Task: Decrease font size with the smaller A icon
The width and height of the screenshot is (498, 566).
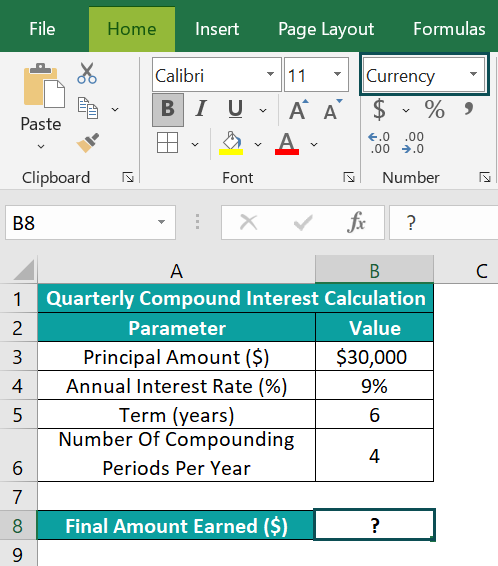Action: click(333, 109)
